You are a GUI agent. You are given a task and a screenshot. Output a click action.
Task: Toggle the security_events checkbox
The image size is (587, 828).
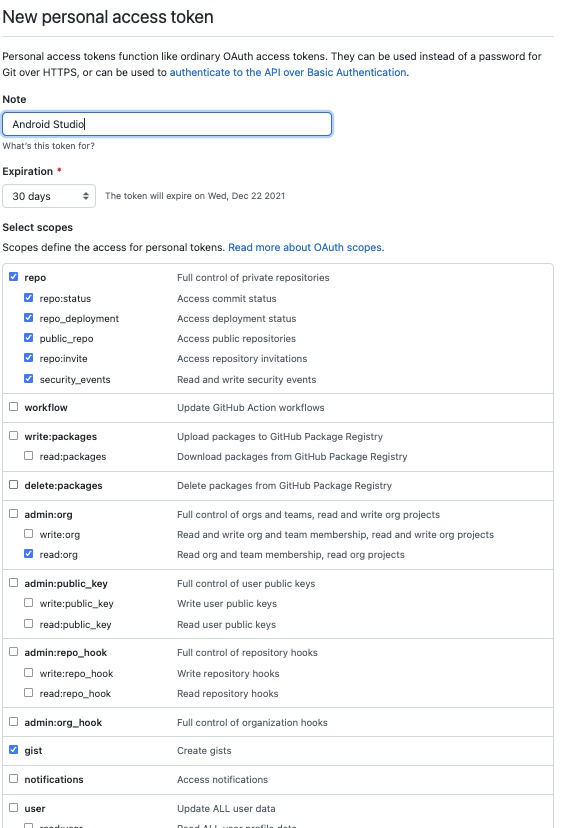(x=29, y=379)
